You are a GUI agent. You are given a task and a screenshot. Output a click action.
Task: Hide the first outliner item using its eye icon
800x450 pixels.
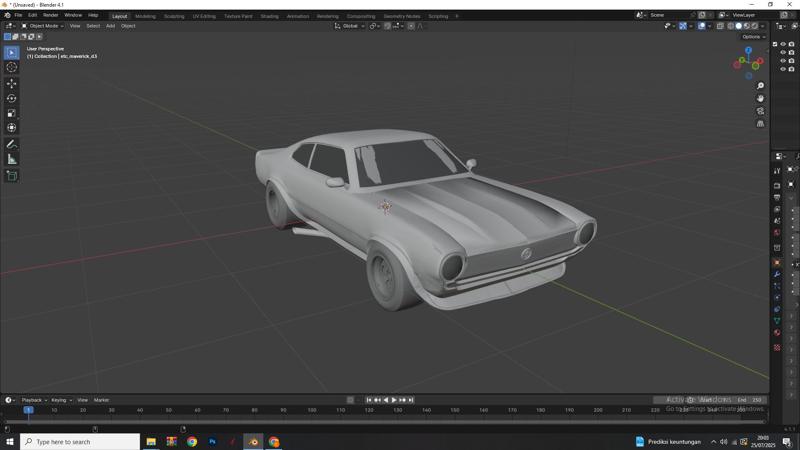[x=783, y=44]
